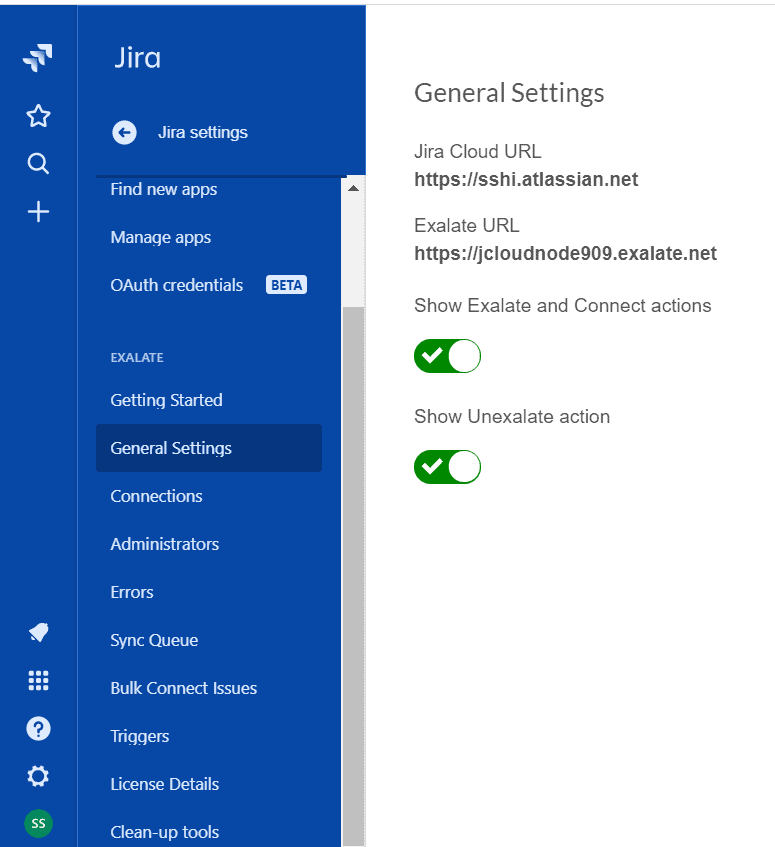The image size is (775, 847).
Task: Open Find new apps
Action: [164, 190]
